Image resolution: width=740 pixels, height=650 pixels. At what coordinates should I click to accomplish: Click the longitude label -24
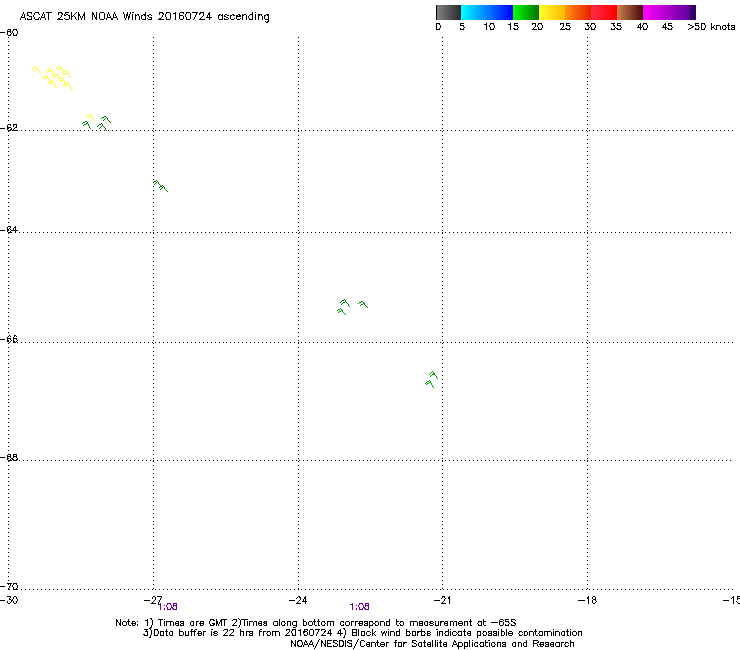pos(298,600)
